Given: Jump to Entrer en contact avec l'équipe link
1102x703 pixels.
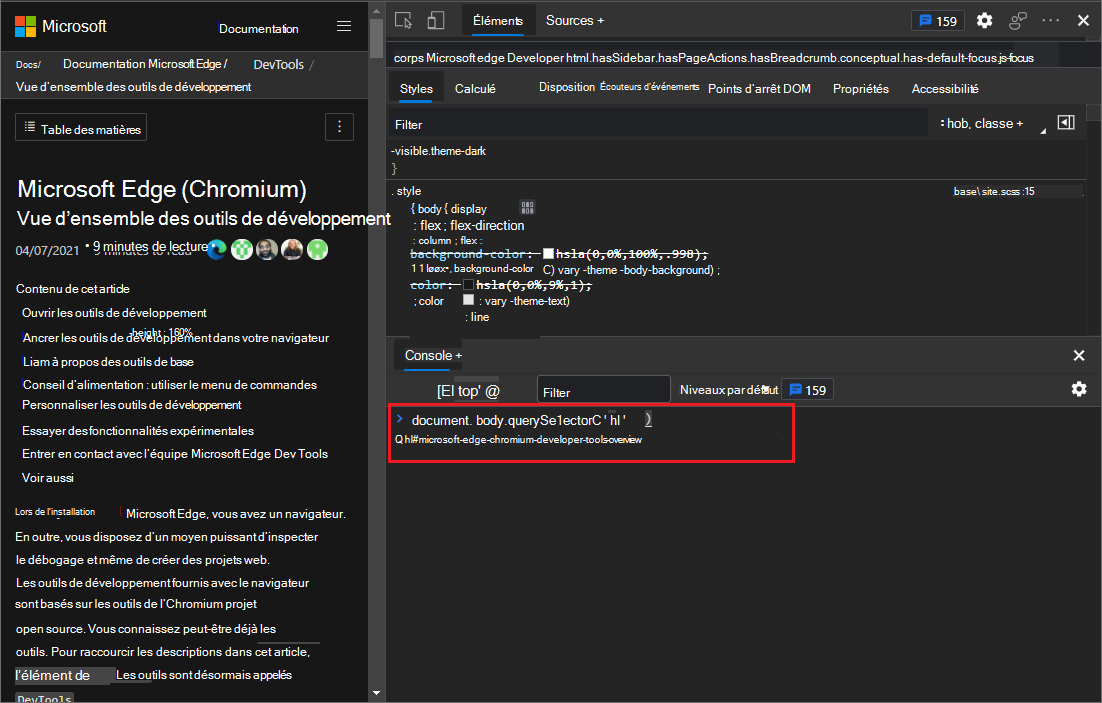Looking at the screenshot, I should 175,454.
